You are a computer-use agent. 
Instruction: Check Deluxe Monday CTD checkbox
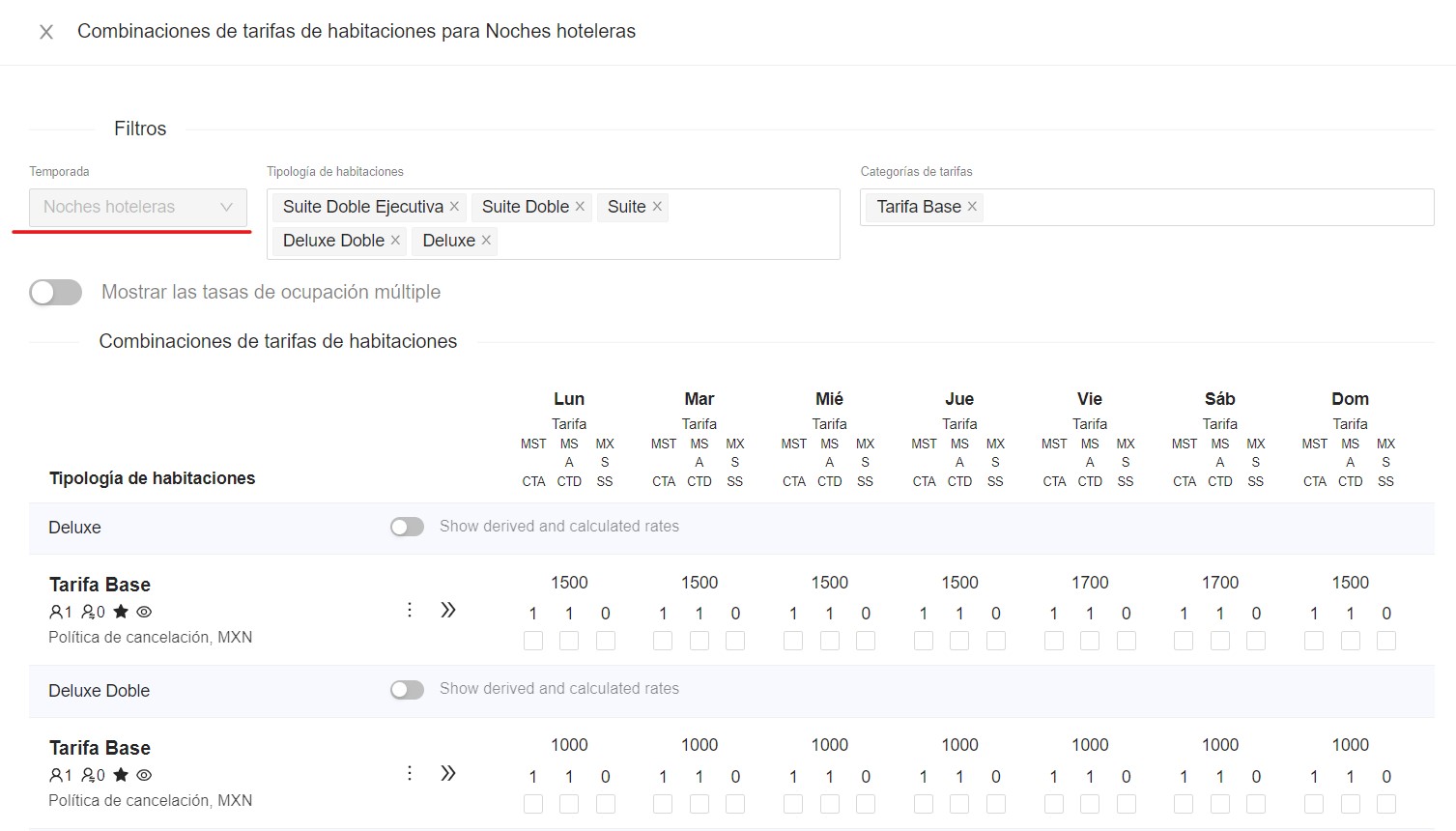click(x=569, y=641)
